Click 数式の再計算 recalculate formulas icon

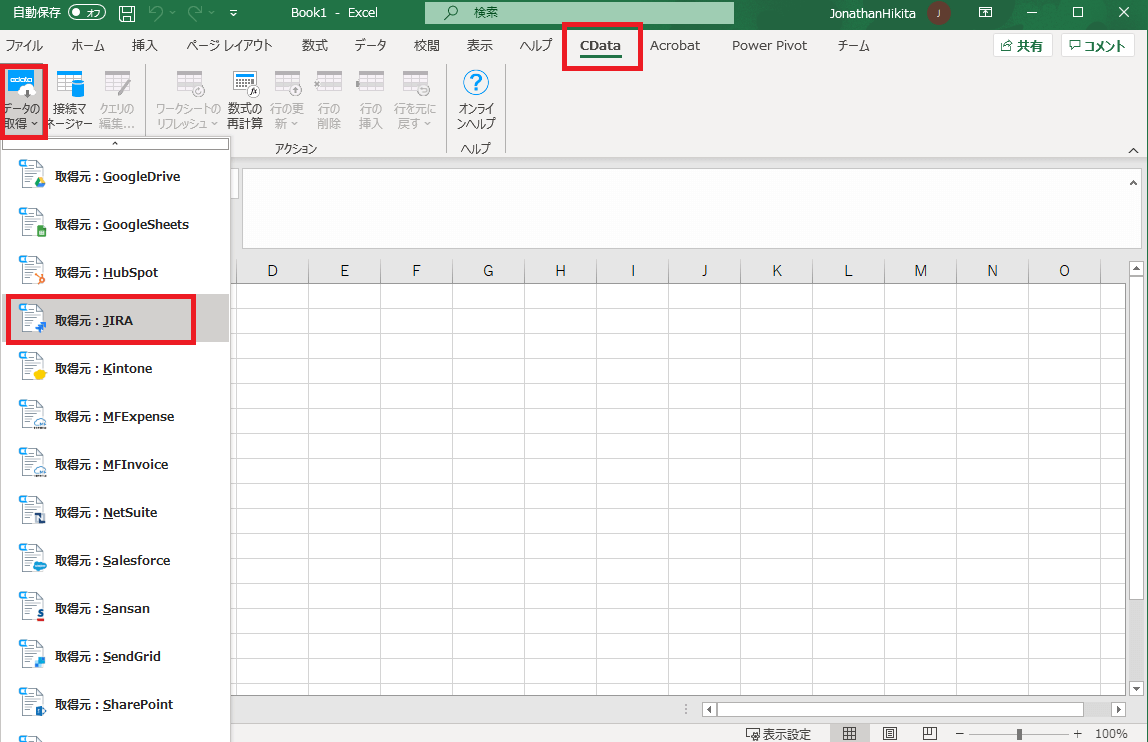(x=245, y=101)
